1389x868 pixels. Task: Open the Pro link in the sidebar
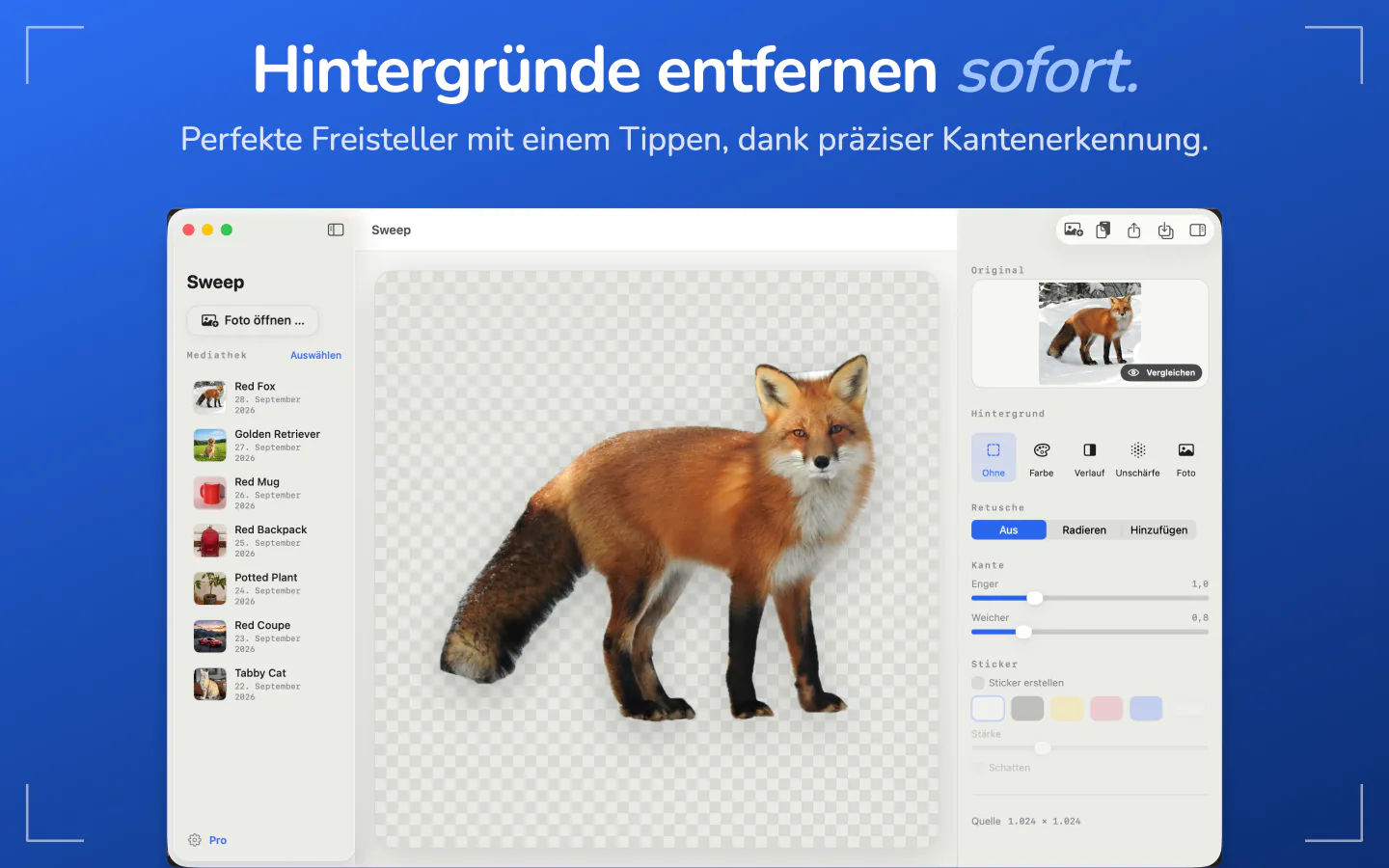tap(218, 840)
